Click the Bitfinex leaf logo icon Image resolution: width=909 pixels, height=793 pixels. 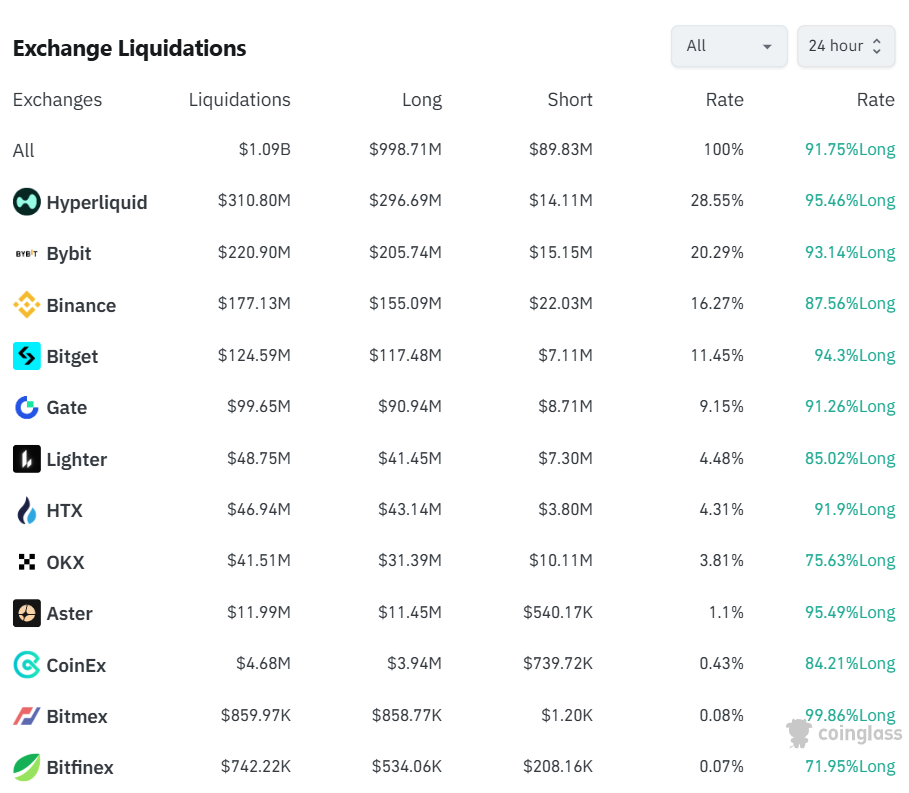[27, 767]
